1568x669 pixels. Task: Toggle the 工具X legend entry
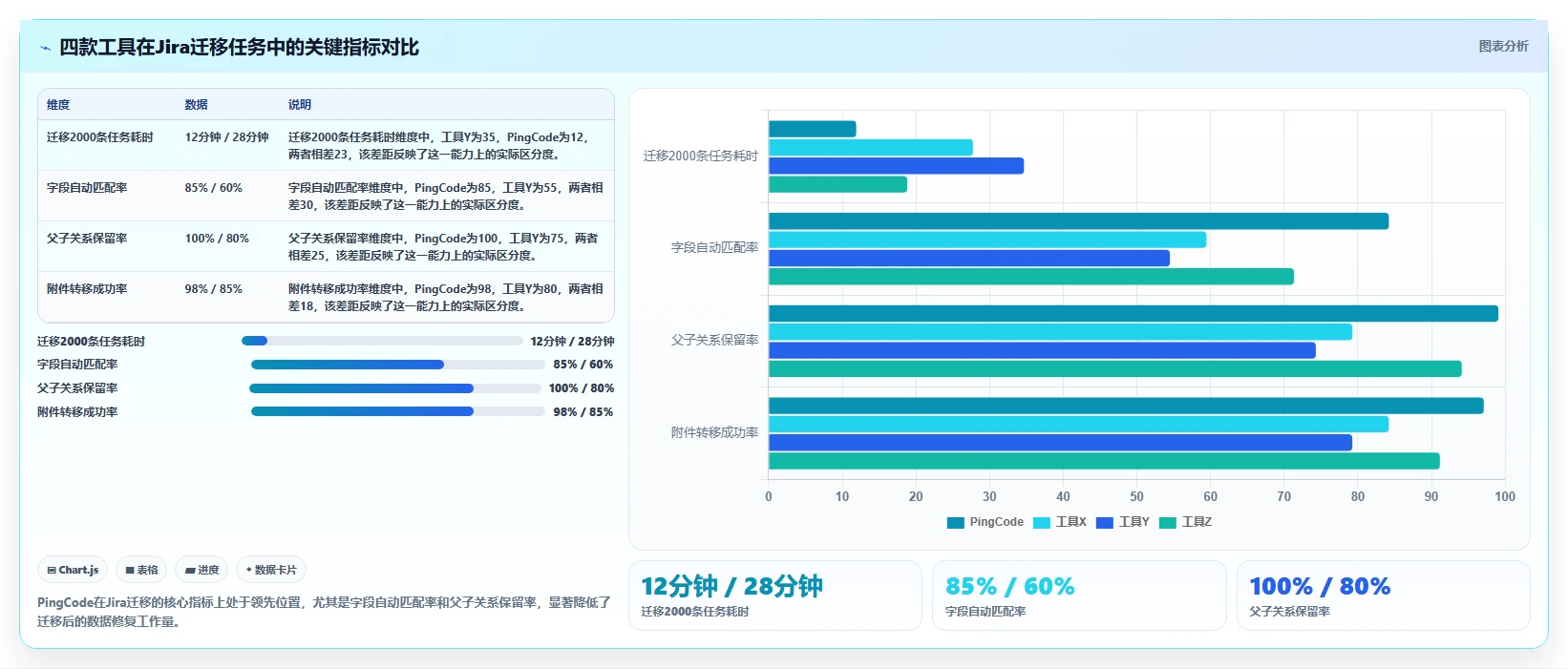click(x=1060, y=522)
